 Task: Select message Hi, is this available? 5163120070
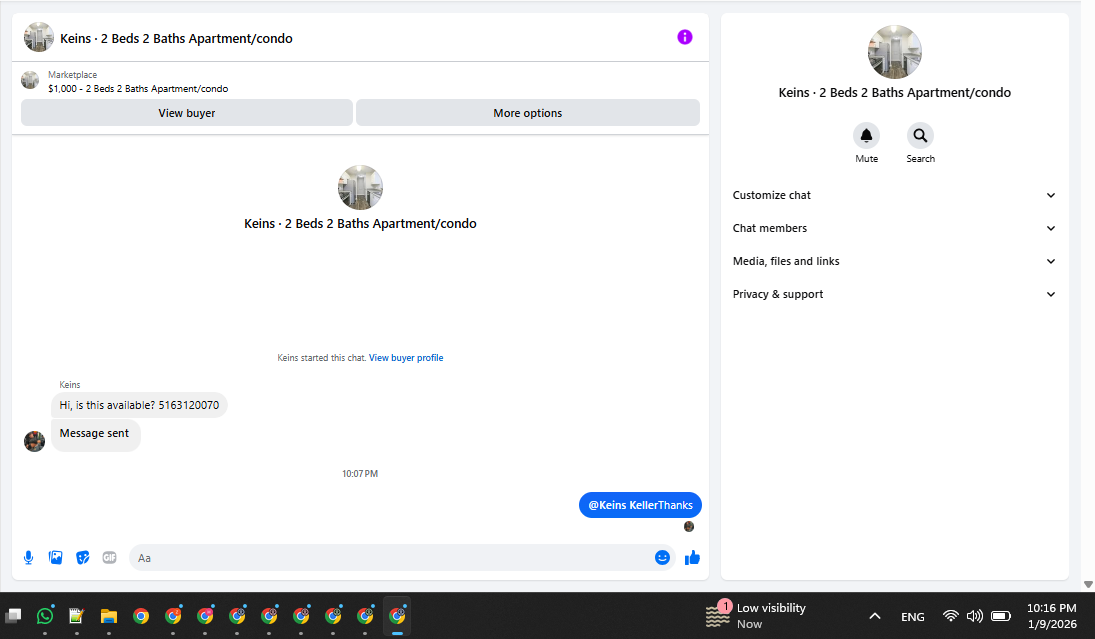[x=139, y=405]
